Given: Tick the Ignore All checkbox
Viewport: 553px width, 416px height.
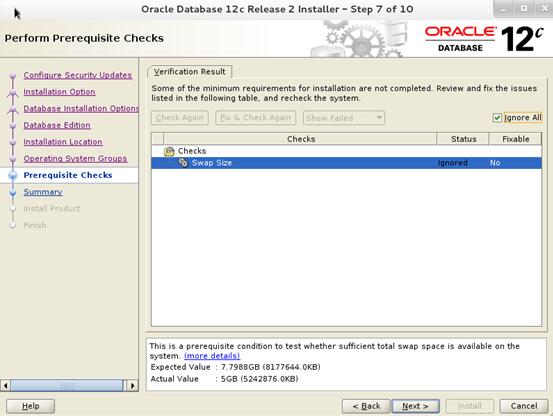Looking at the screenshot, I should click(497, 118).
